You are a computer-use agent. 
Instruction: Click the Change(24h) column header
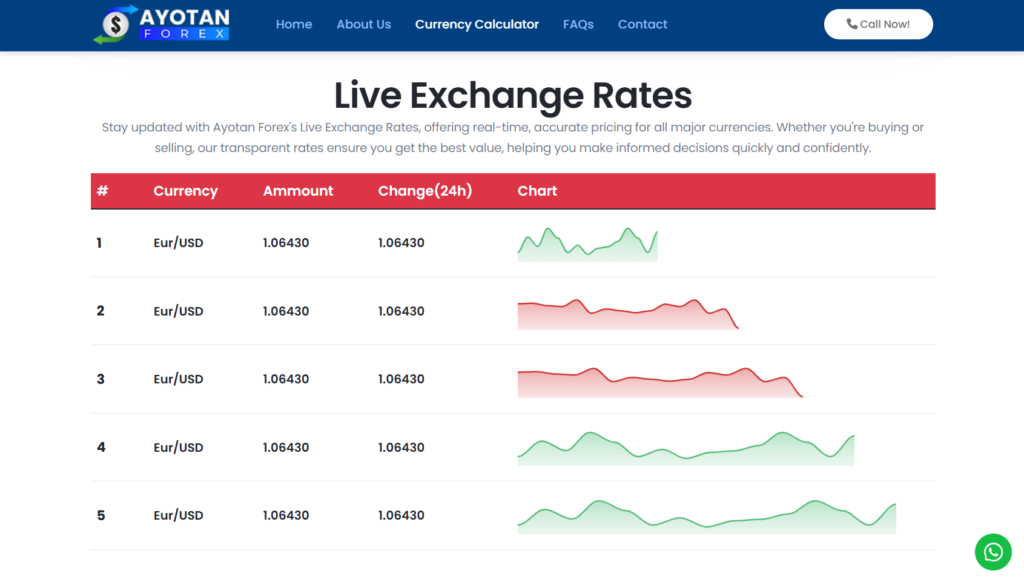click(x=424, y=191)
